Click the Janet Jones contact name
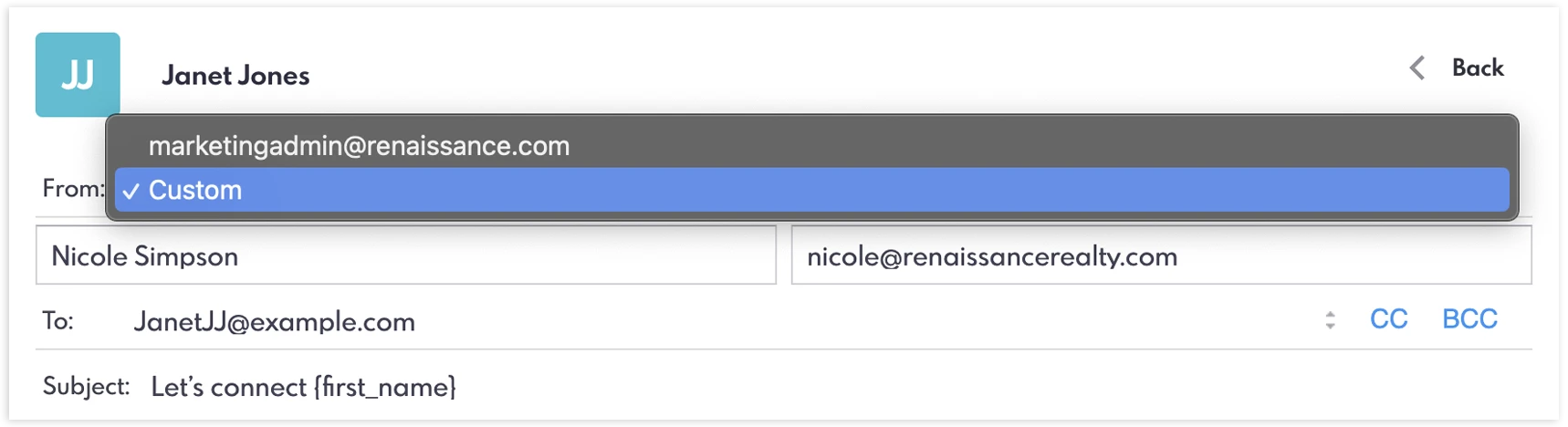 [x=235, y=76]
